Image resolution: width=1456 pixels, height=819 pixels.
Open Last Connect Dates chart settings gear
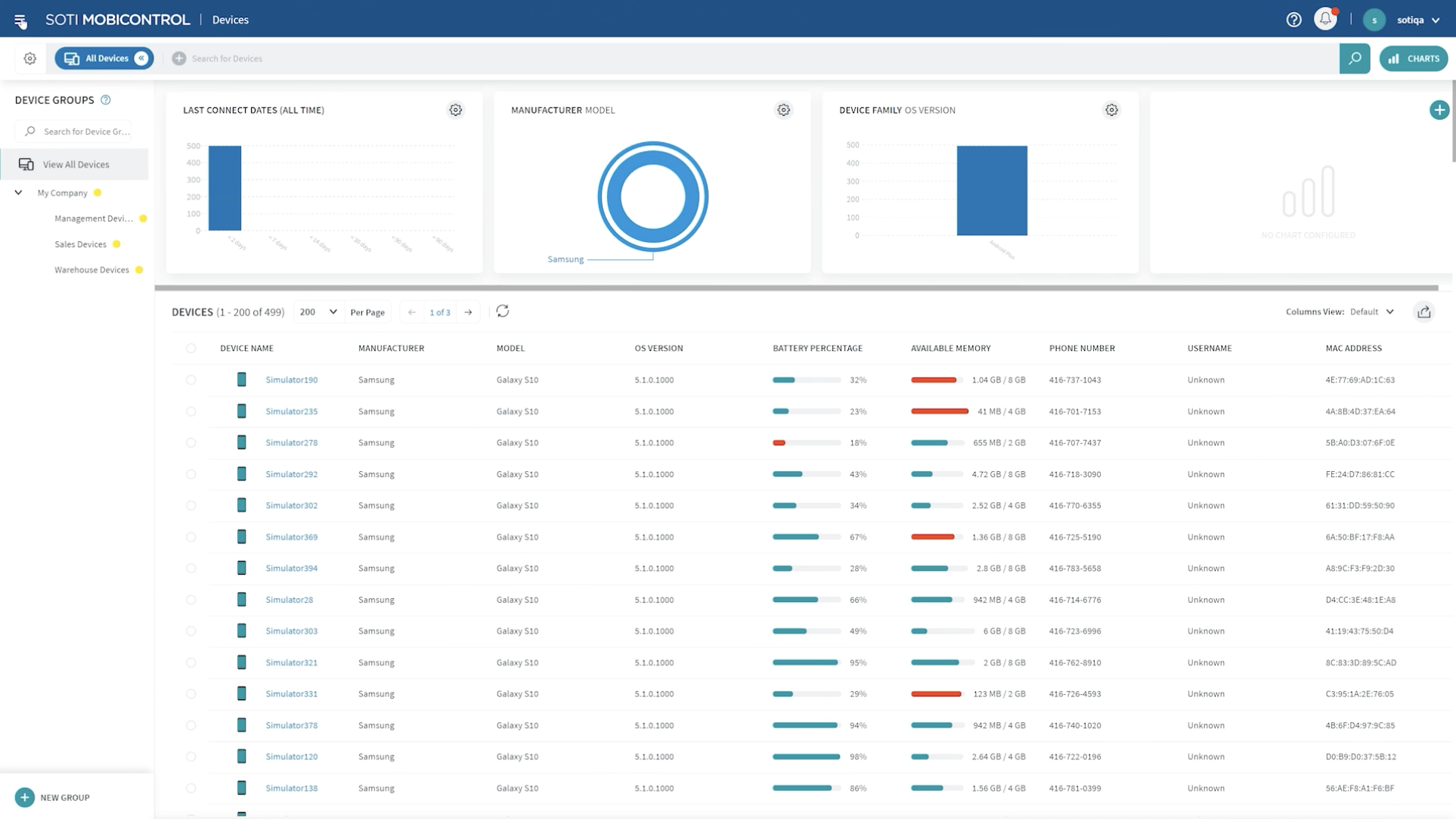pos(455,110)
